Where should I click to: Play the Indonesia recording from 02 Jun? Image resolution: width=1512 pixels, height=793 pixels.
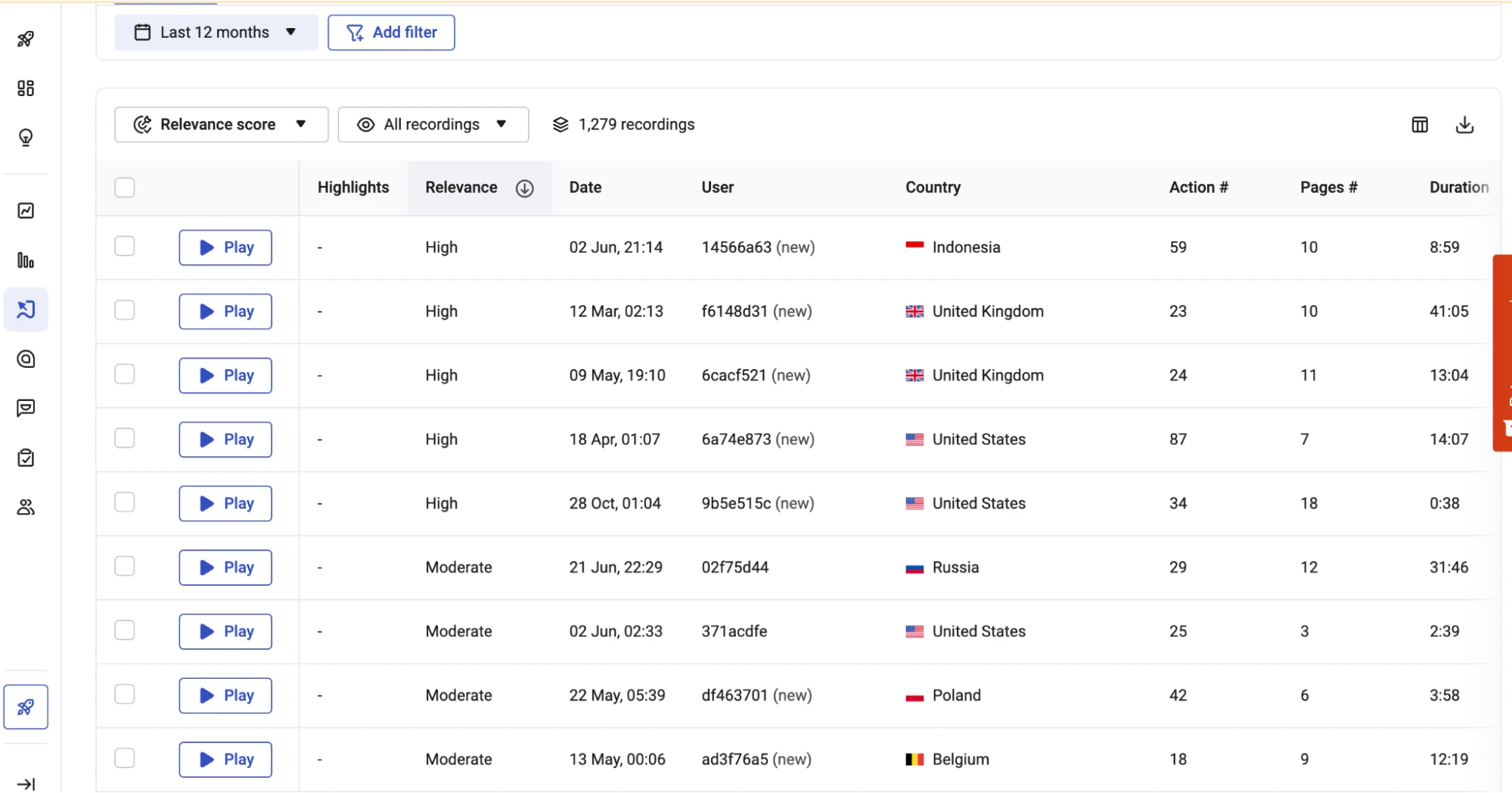click(x=225, y=247)
